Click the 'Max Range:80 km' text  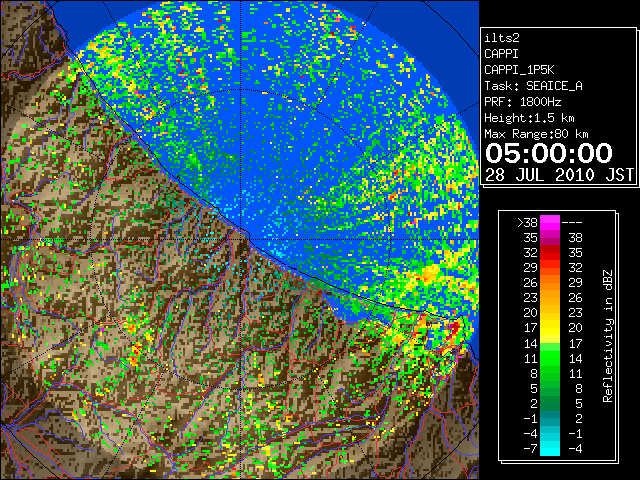pyautogui.click(x=536, y=134)
